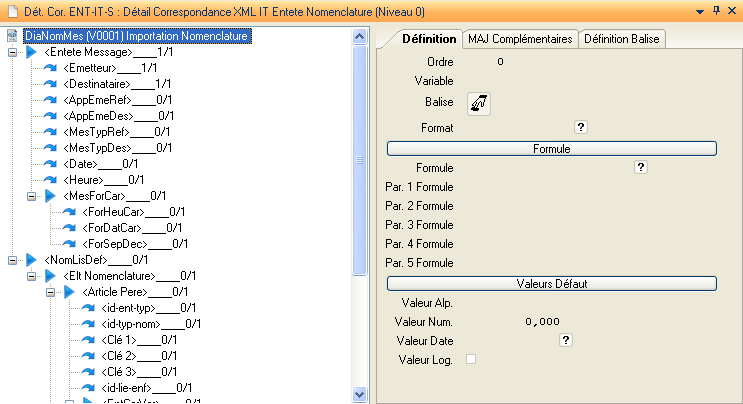Viewport: 743px width, 404px height.
Task: Click the help icon next to Valeur Date
Action: [x=565, y=341]
